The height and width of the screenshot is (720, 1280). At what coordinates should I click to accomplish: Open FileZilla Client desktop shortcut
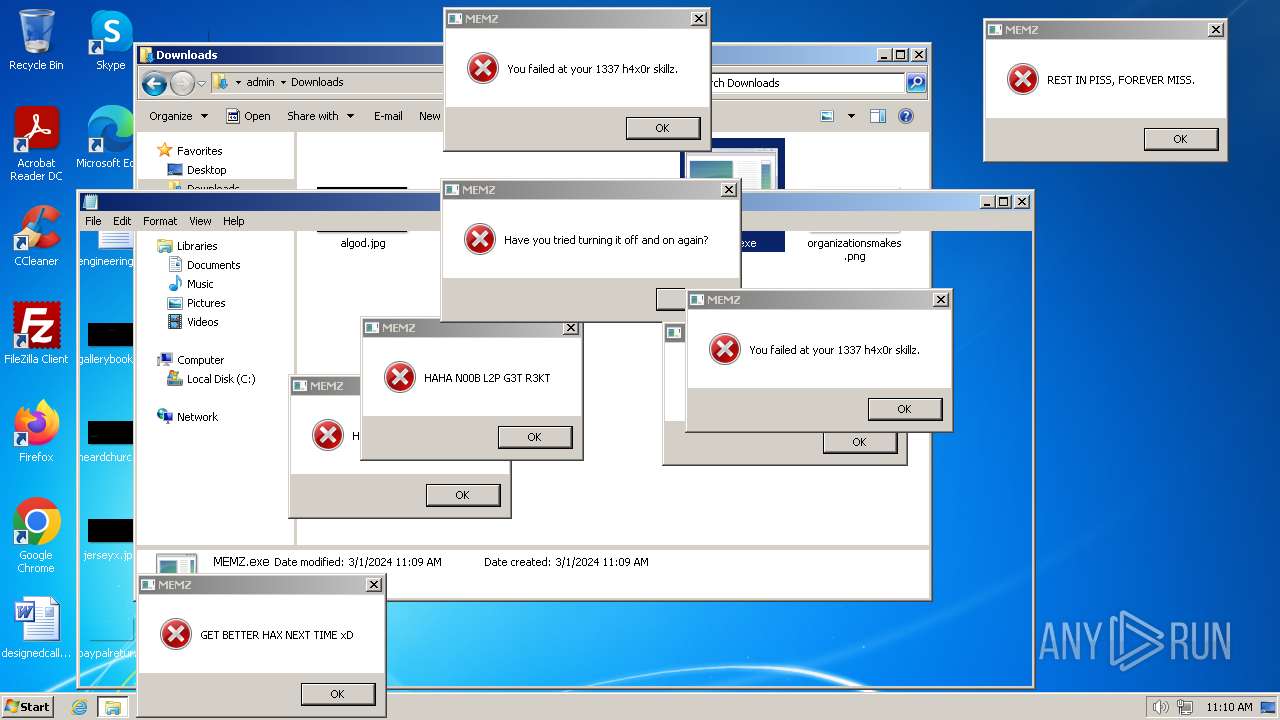(36, 333)
